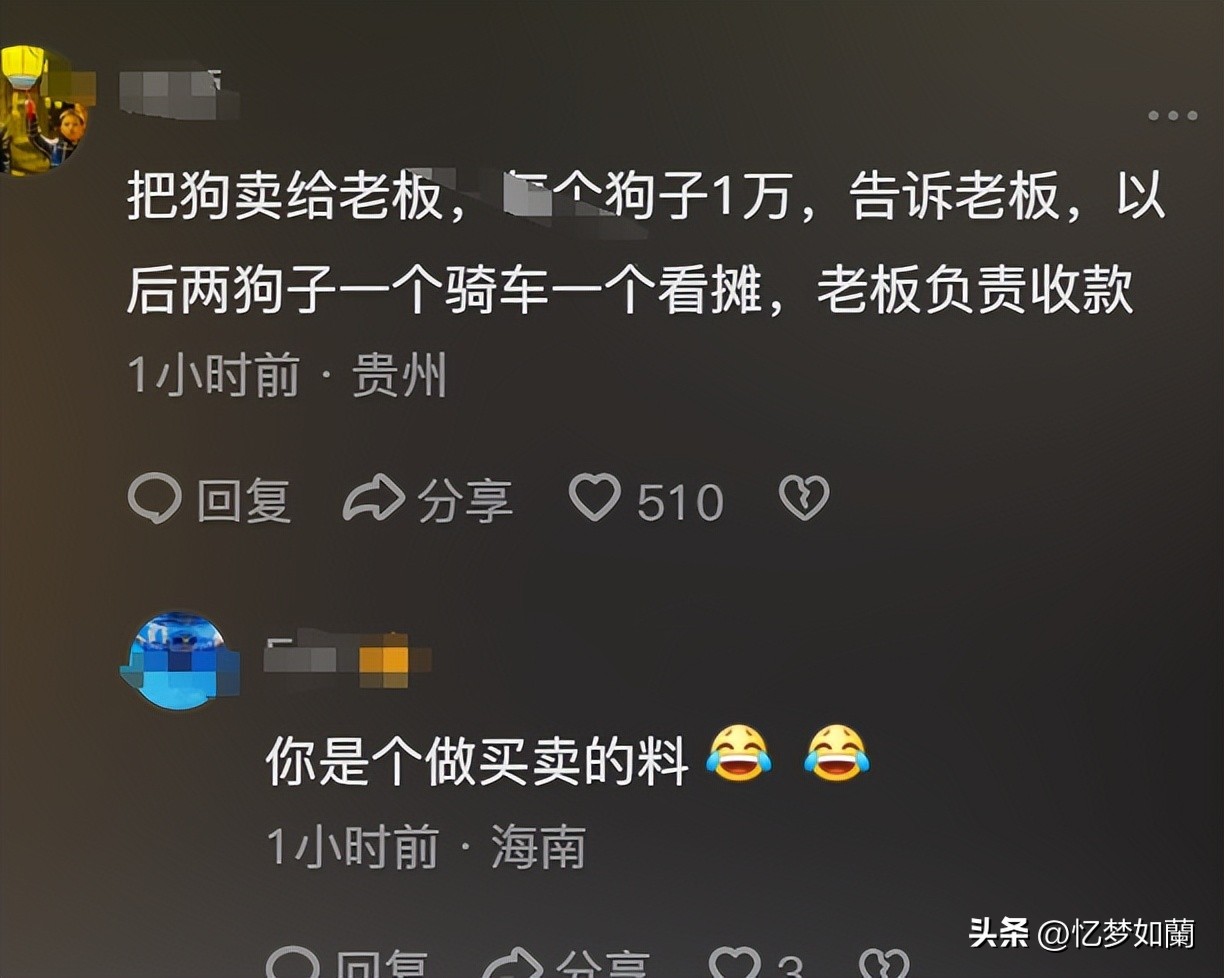Click the share arrow icon under Guizhou comment

pyautogui.click(x=373, y=498)
